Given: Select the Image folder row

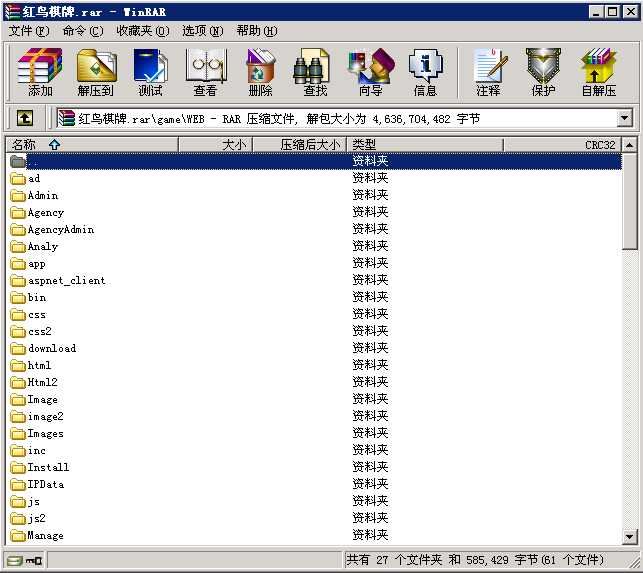Looking at the screenshot, I should point(315,400).
